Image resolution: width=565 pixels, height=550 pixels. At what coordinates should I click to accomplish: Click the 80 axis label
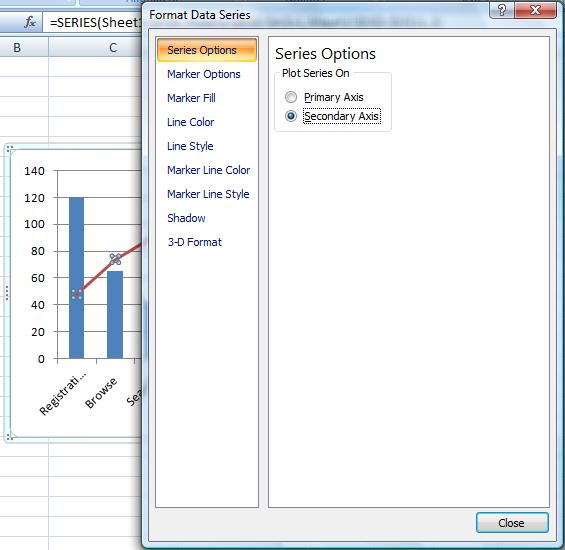tap(37, 251)
